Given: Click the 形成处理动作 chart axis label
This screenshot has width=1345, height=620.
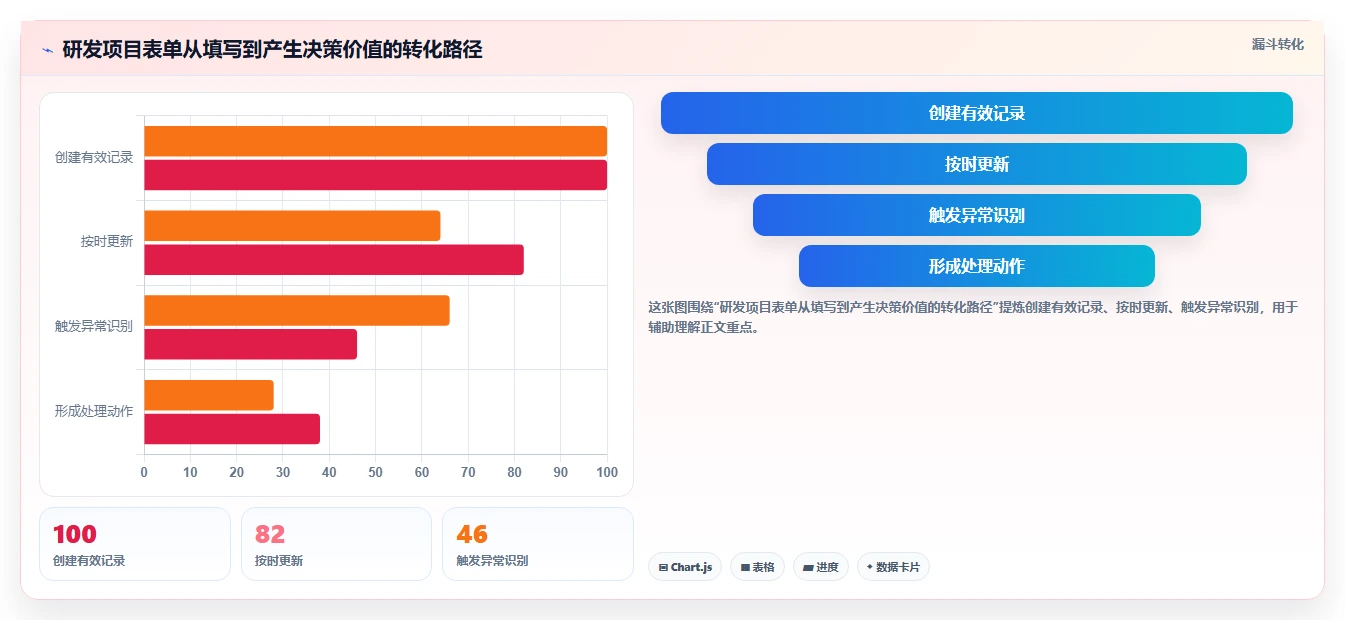Looking at the screenshot, I should [x=94, y=411].
